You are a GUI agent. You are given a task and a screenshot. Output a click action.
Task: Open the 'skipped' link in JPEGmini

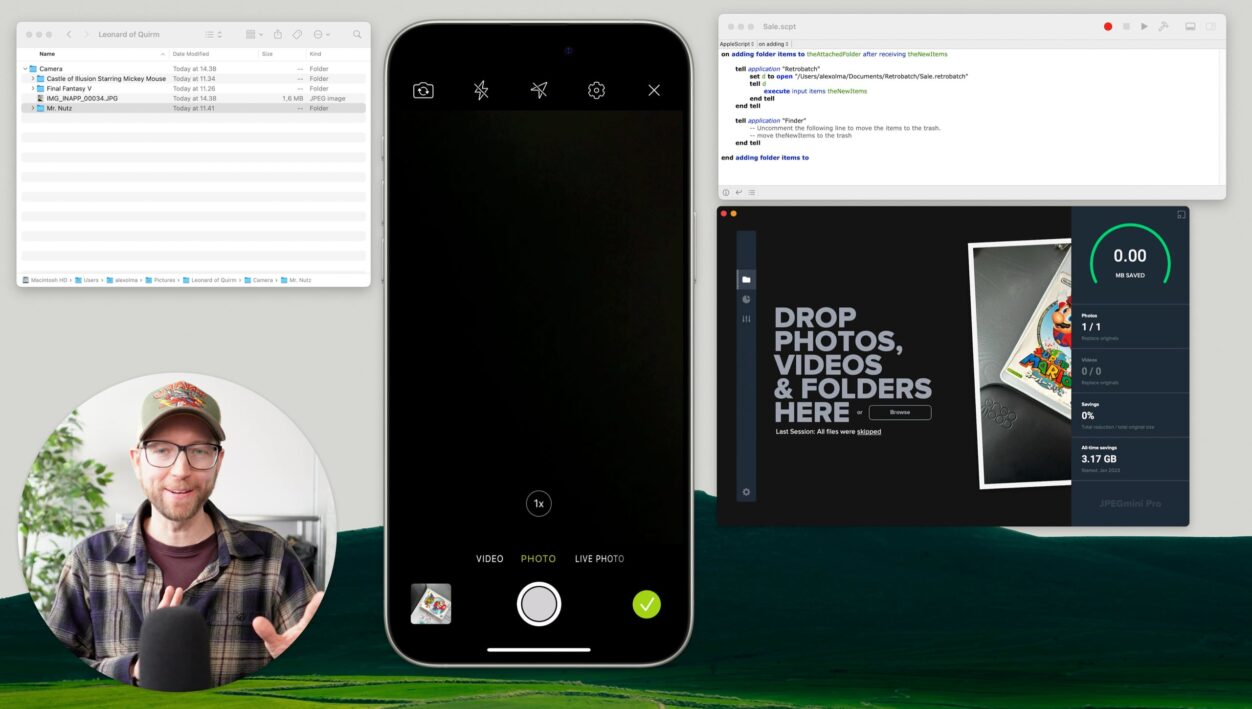click(x=868, y=432)
